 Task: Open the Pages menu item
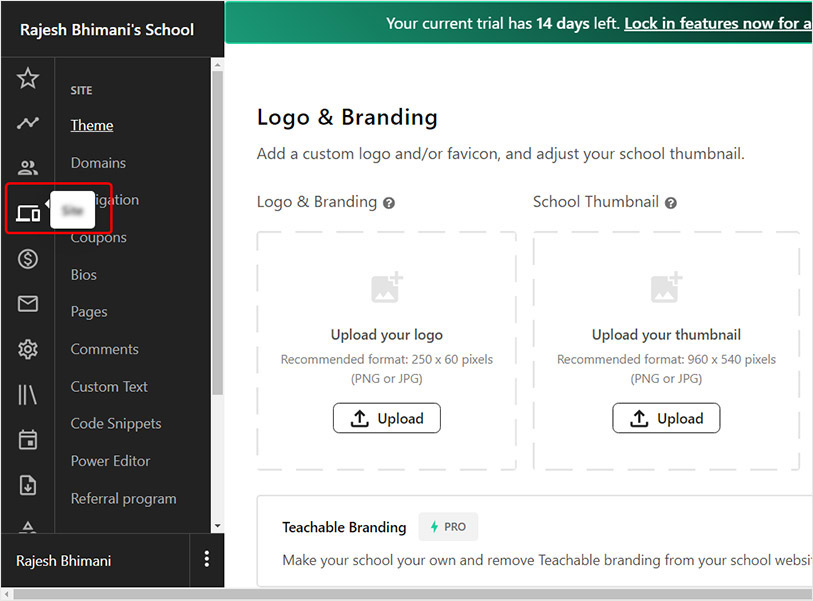89,312
